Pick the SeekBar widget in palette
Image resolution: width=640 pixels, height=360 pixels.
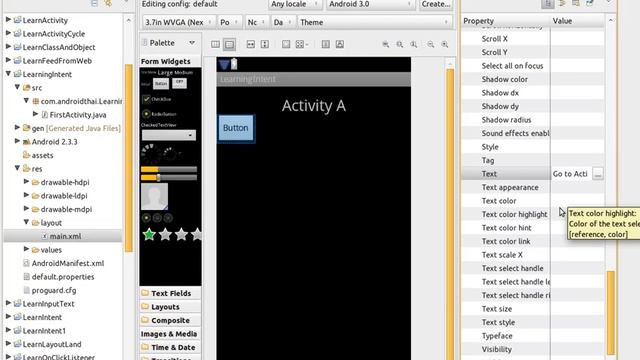pyautogui.click(x=169, y=178)
